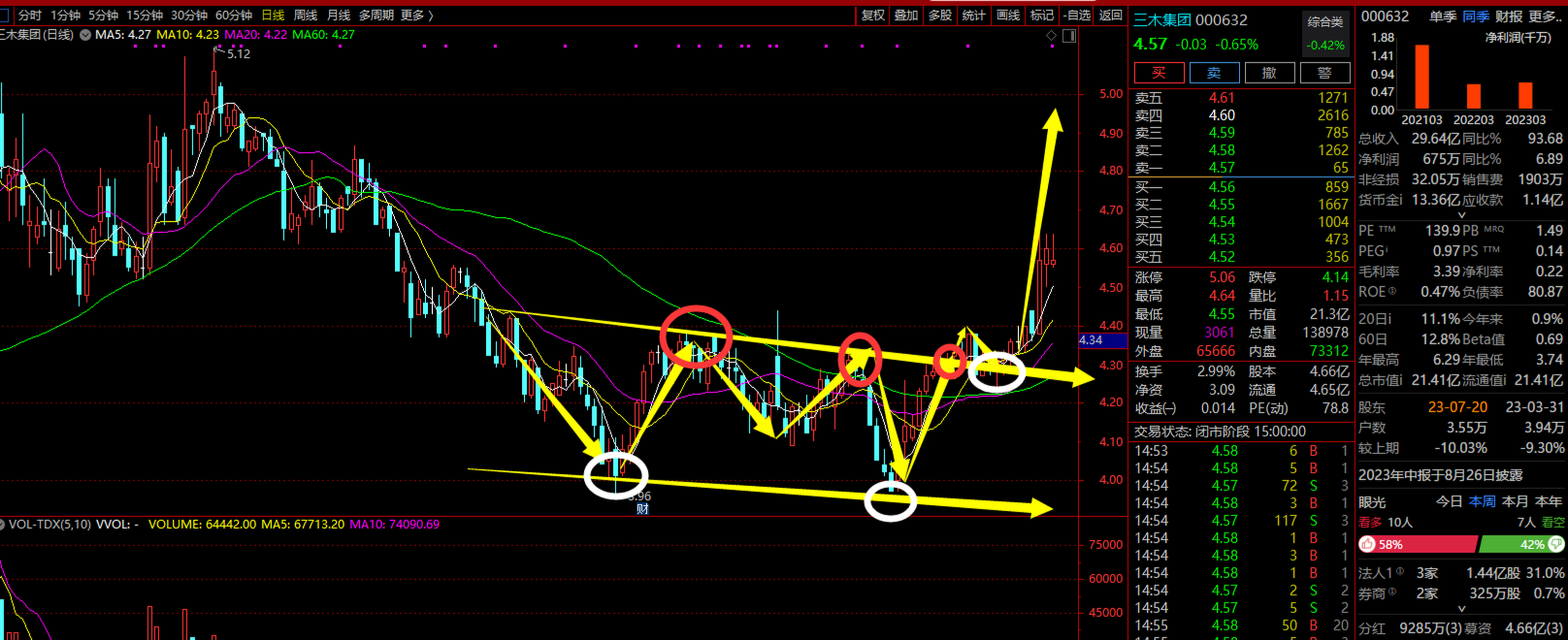Toggle 叠加 overlay mode
Viewport: 1568px width, 640px height.
pyautogui.click(x=906, y=15)
